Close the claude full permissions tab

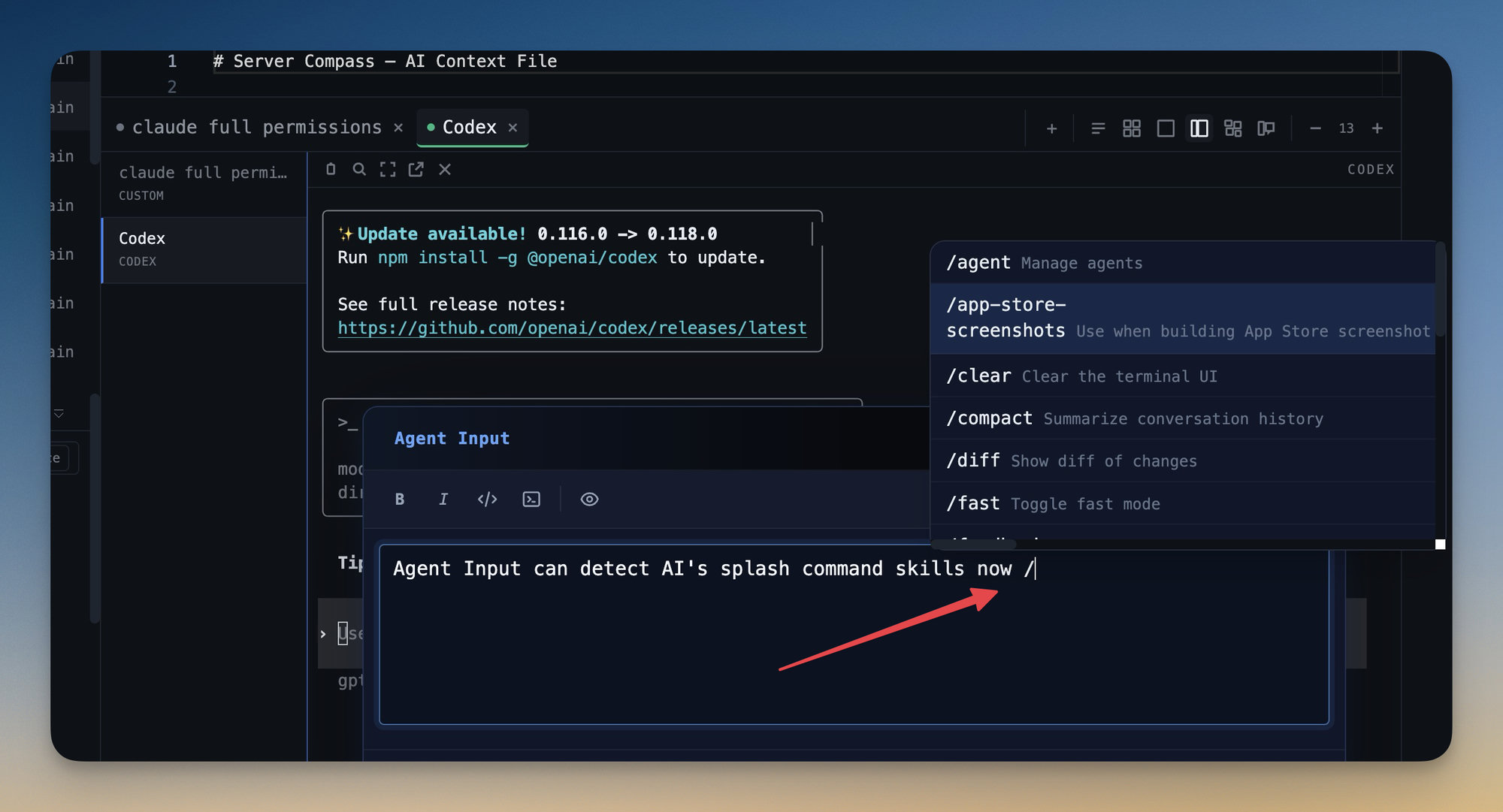398,128
